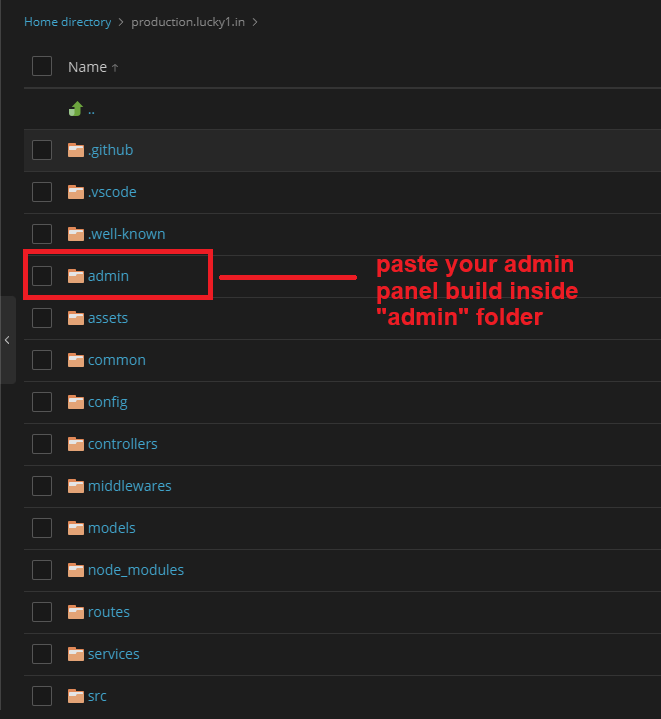Viewport: 661px width, 719px height.
Task: Check the box for common folder
Action: pos(42,360)
